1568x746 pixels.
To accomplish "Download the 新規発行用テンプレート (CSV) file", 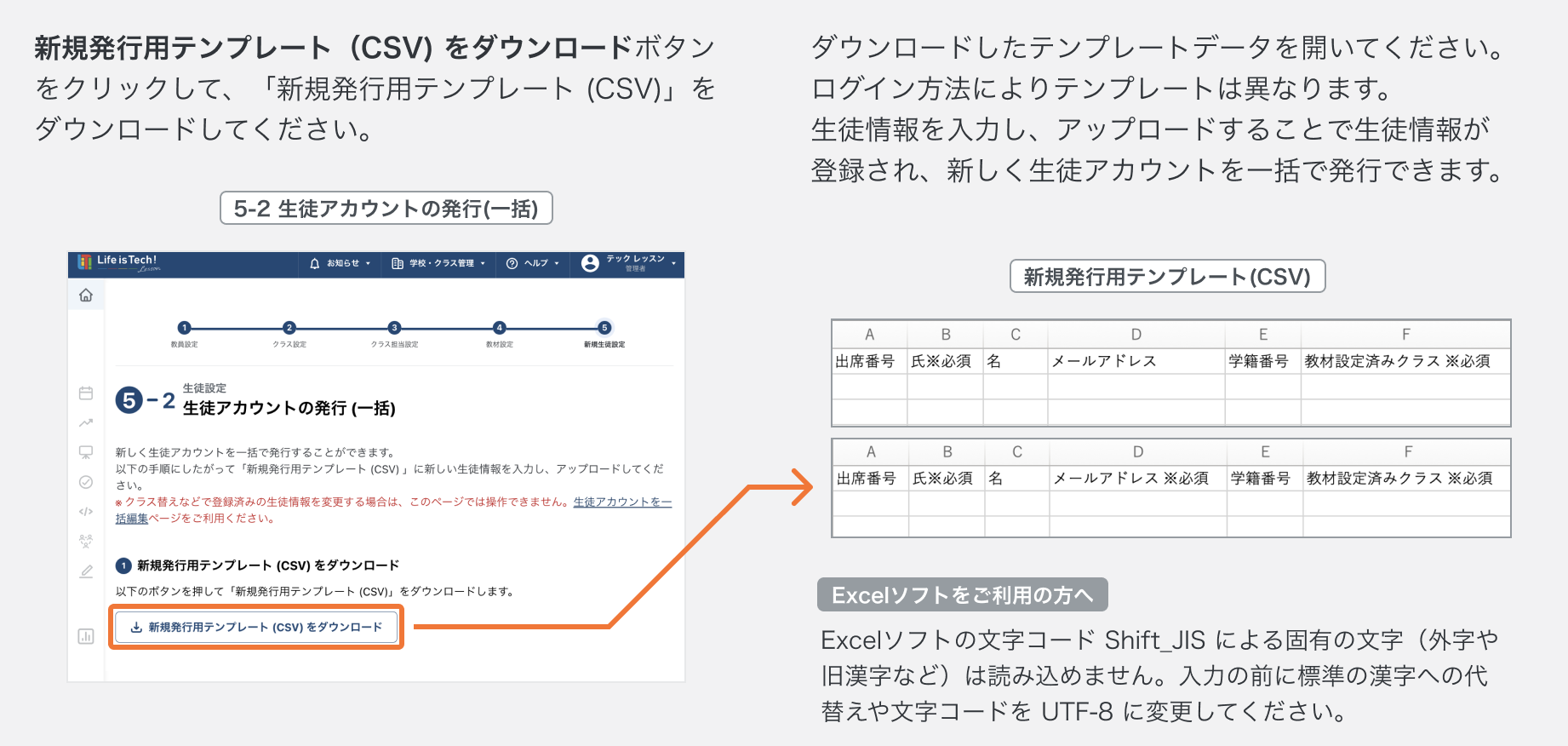I will [256, 628].
